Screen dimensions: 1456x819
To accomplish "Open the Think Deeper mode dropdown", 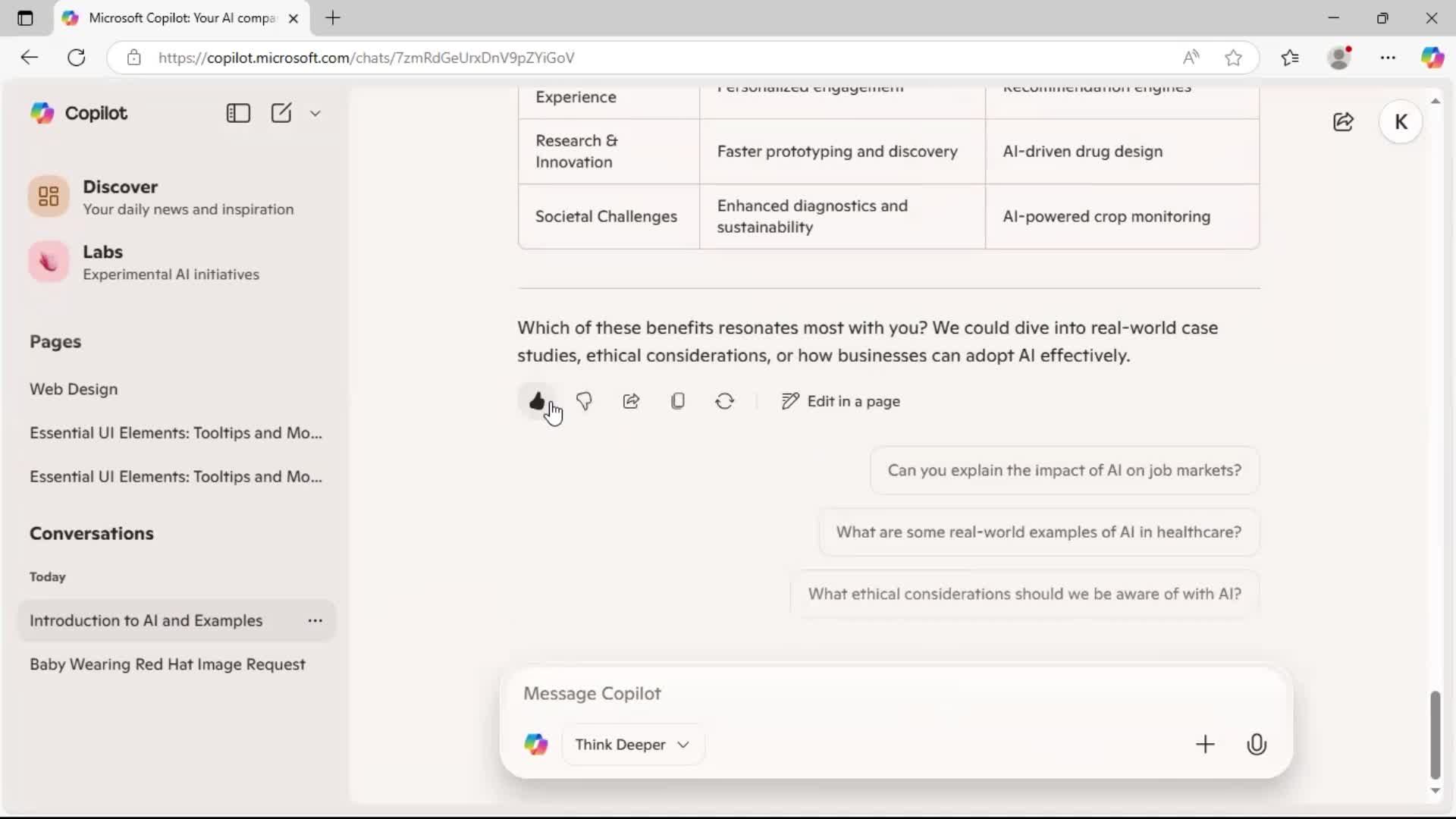I will tap(632, 745).
